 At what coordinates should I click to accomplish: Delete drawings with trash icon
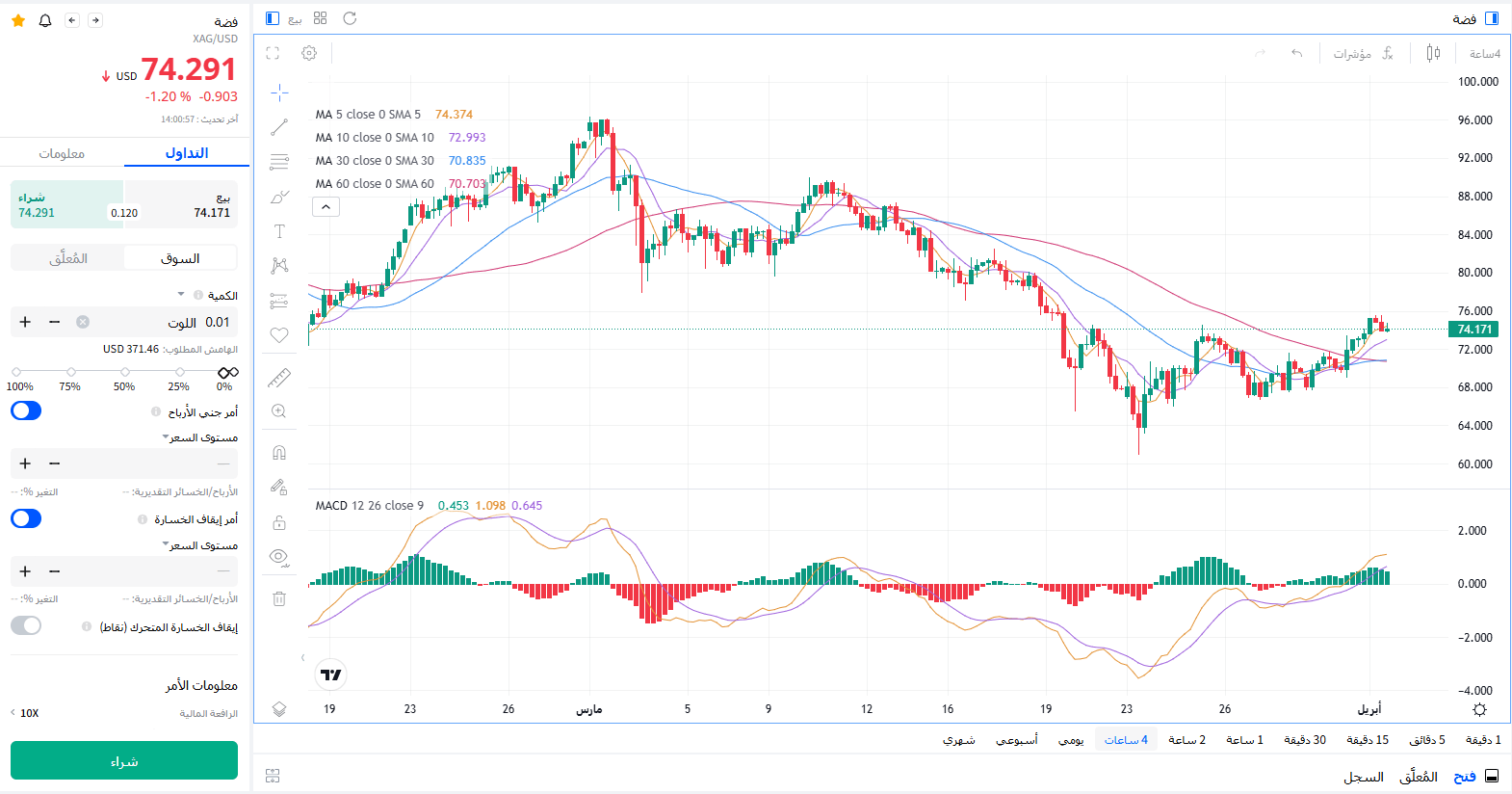pyautogui.click(x=279, y=598)
